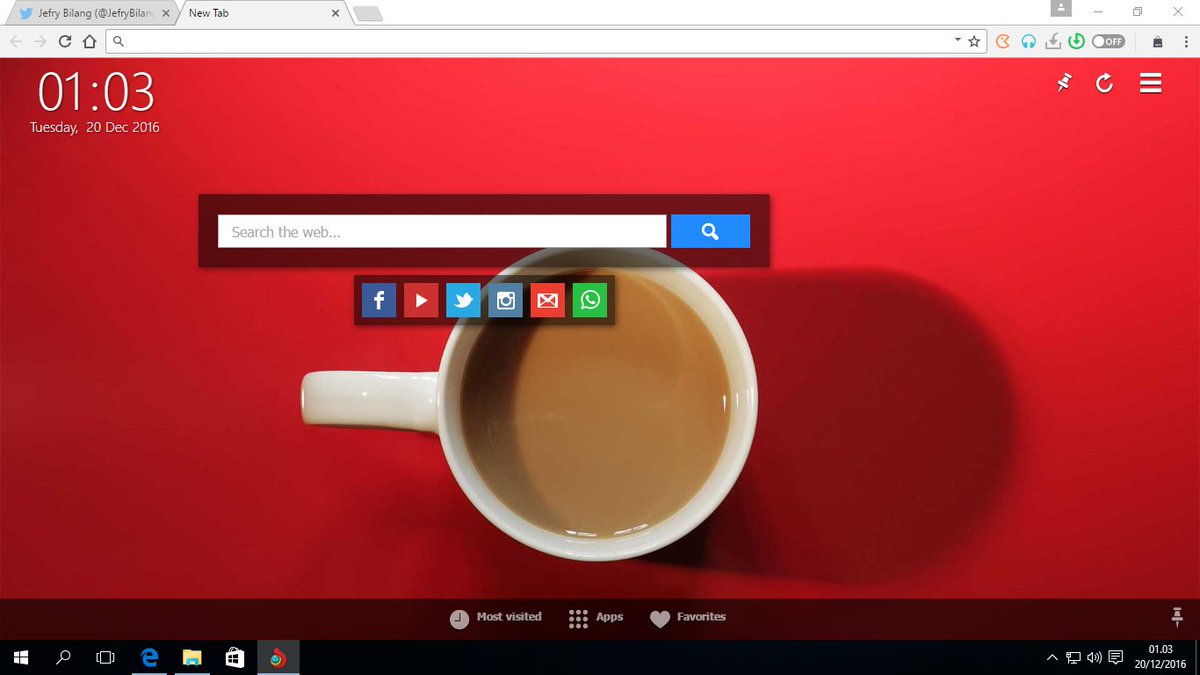Open the Windows Start menu
Viewport: 1200px width, 675px height.
click(x=20, y=658)
